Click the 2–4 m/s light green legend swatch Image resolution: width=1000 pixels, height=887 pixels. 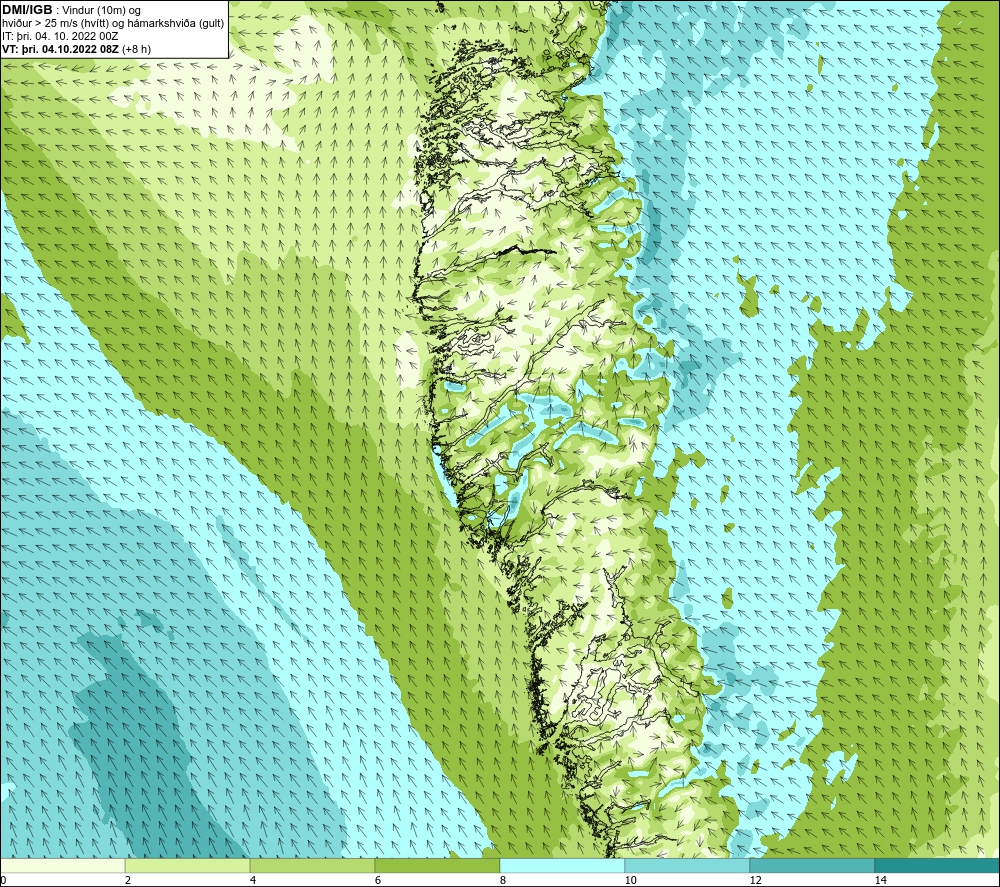tap(188, 865)
